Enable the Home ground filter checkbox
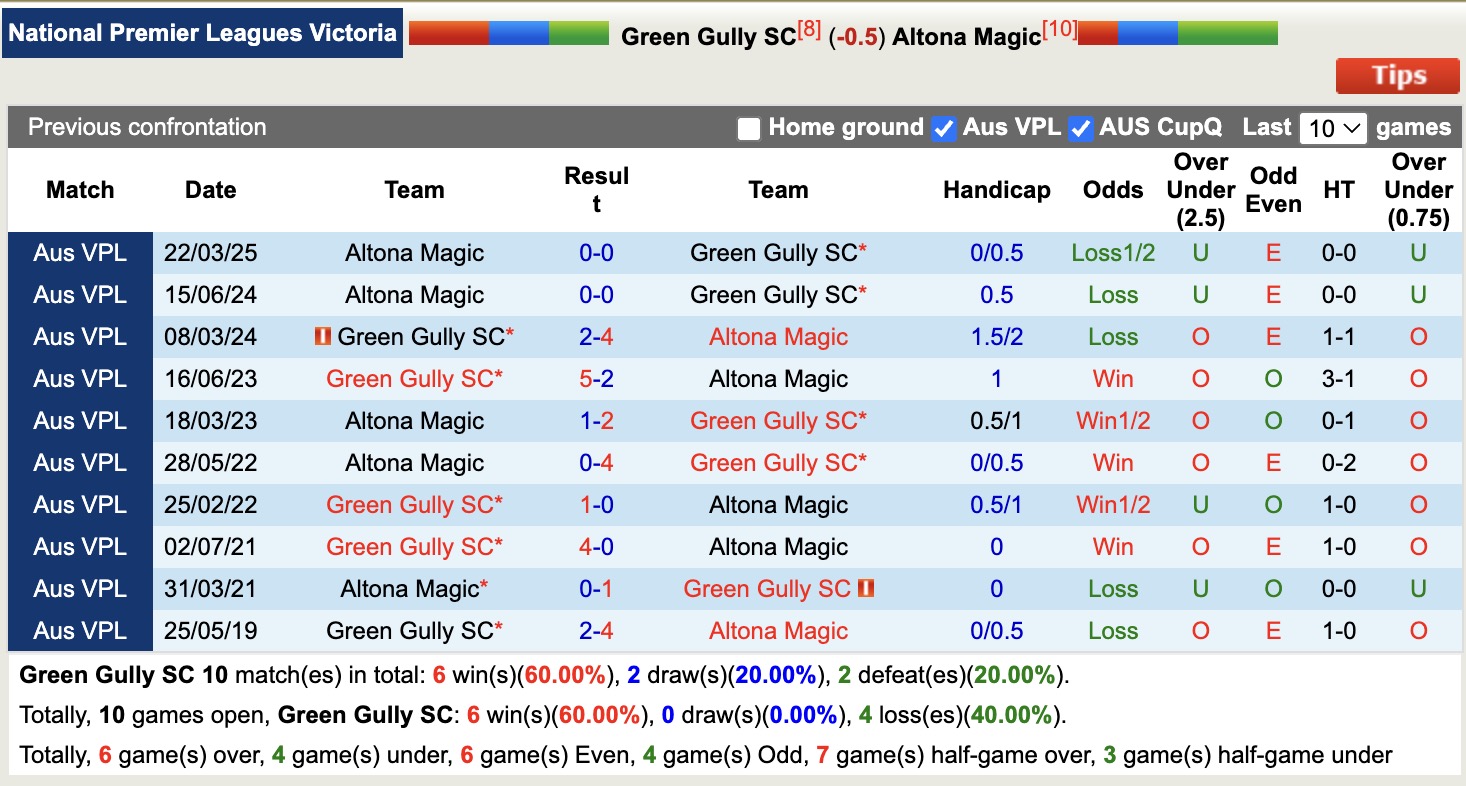This screenshot has width=1466, height=786. pyautogui.click(x=748, y=129)
